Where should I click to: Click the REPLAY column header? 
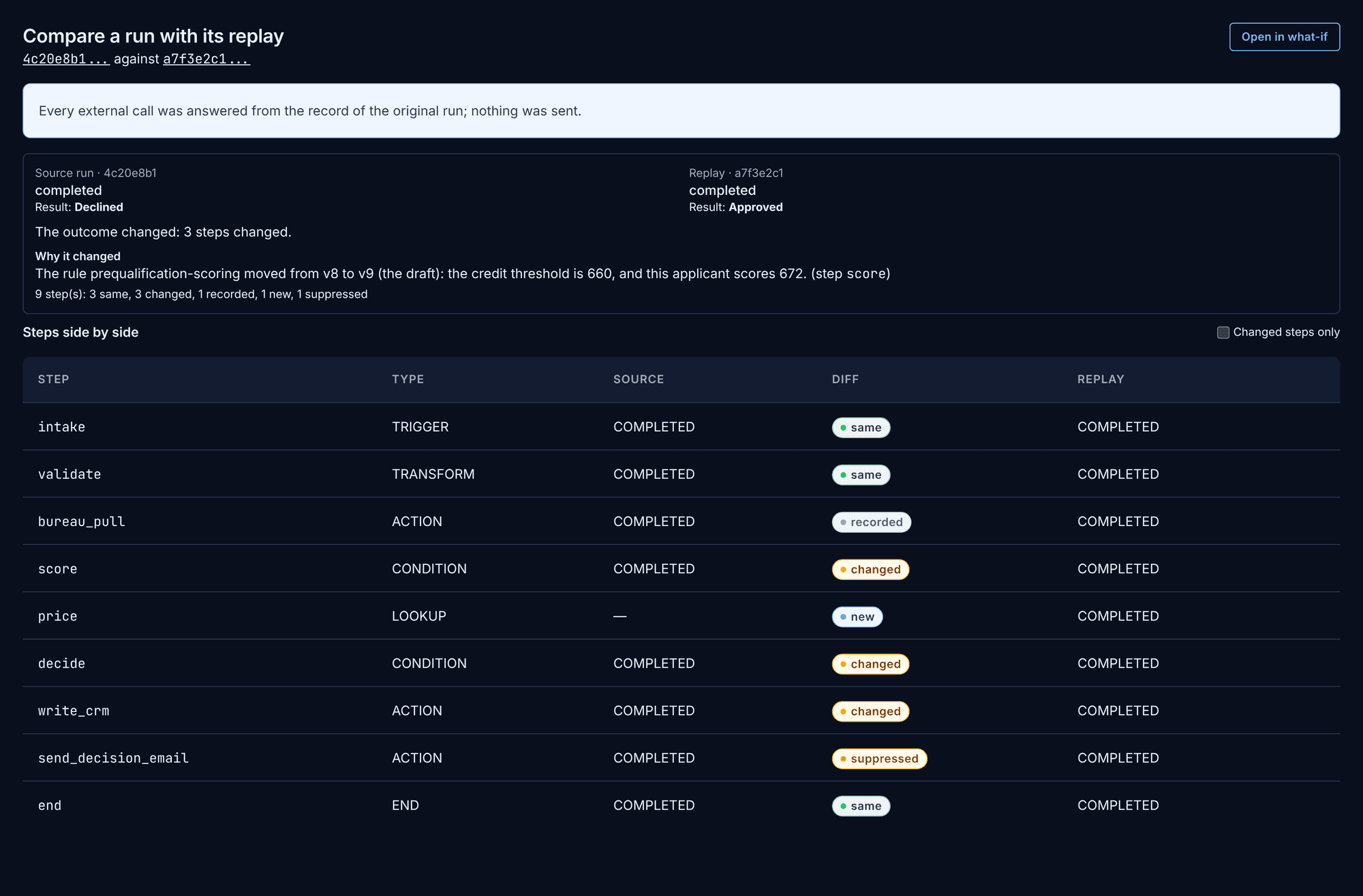coord(1101,380)
